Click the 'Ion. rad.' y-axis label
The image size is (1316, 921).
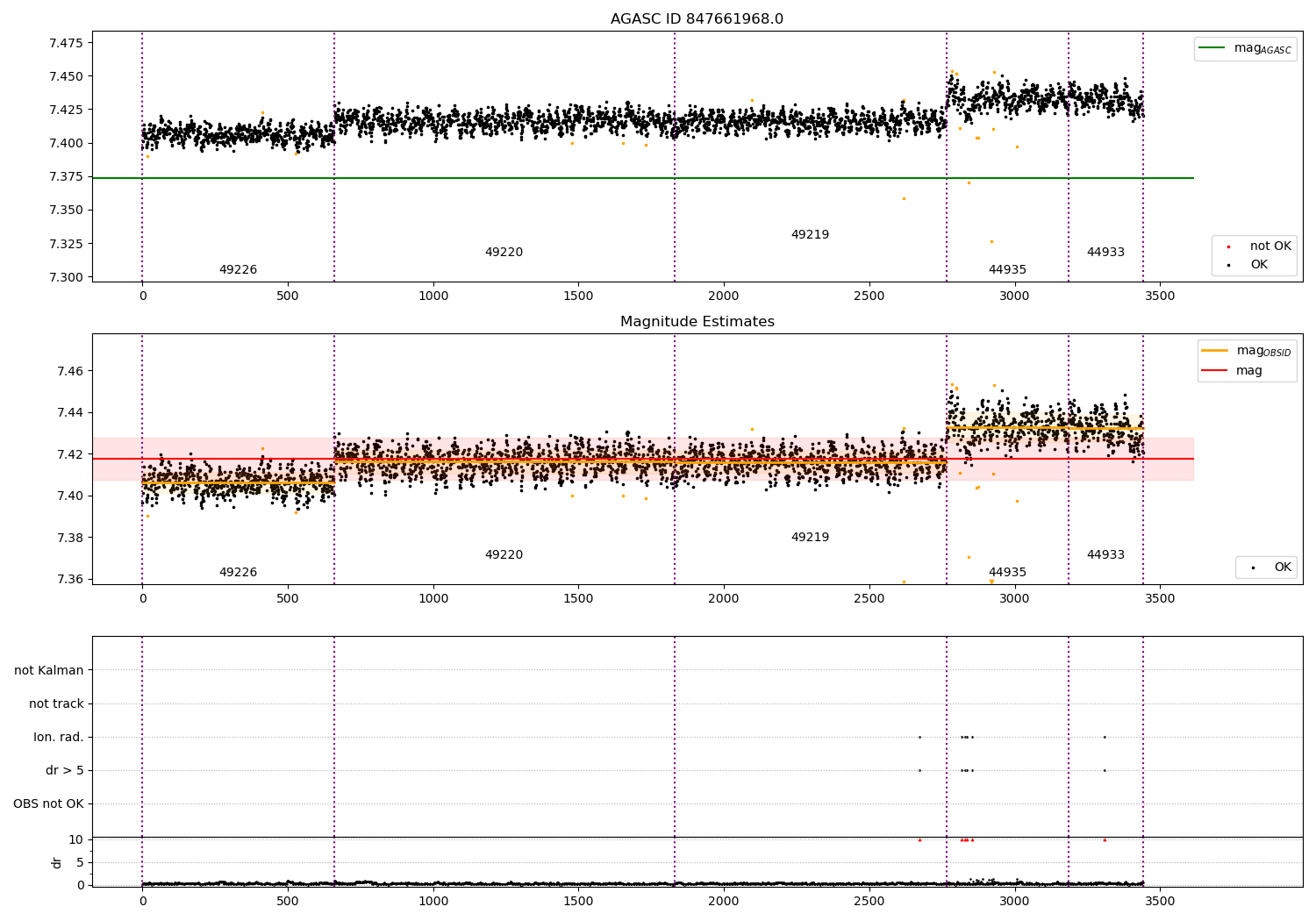click(x=59, y=737)
